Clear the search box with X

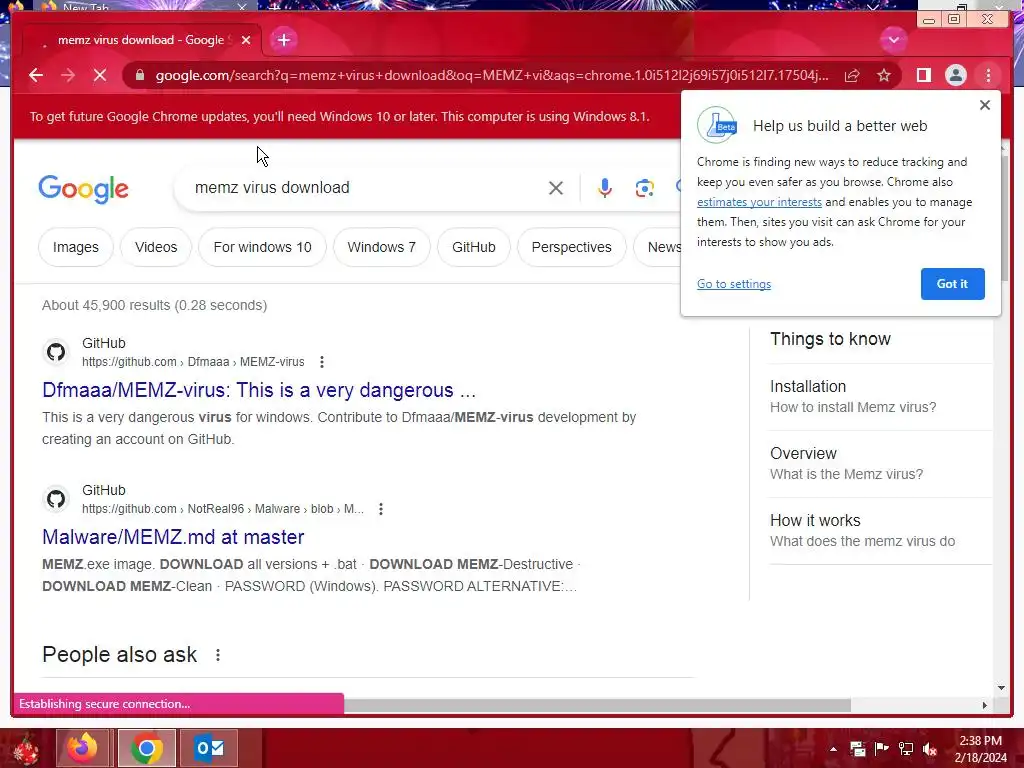coord(556,188)
